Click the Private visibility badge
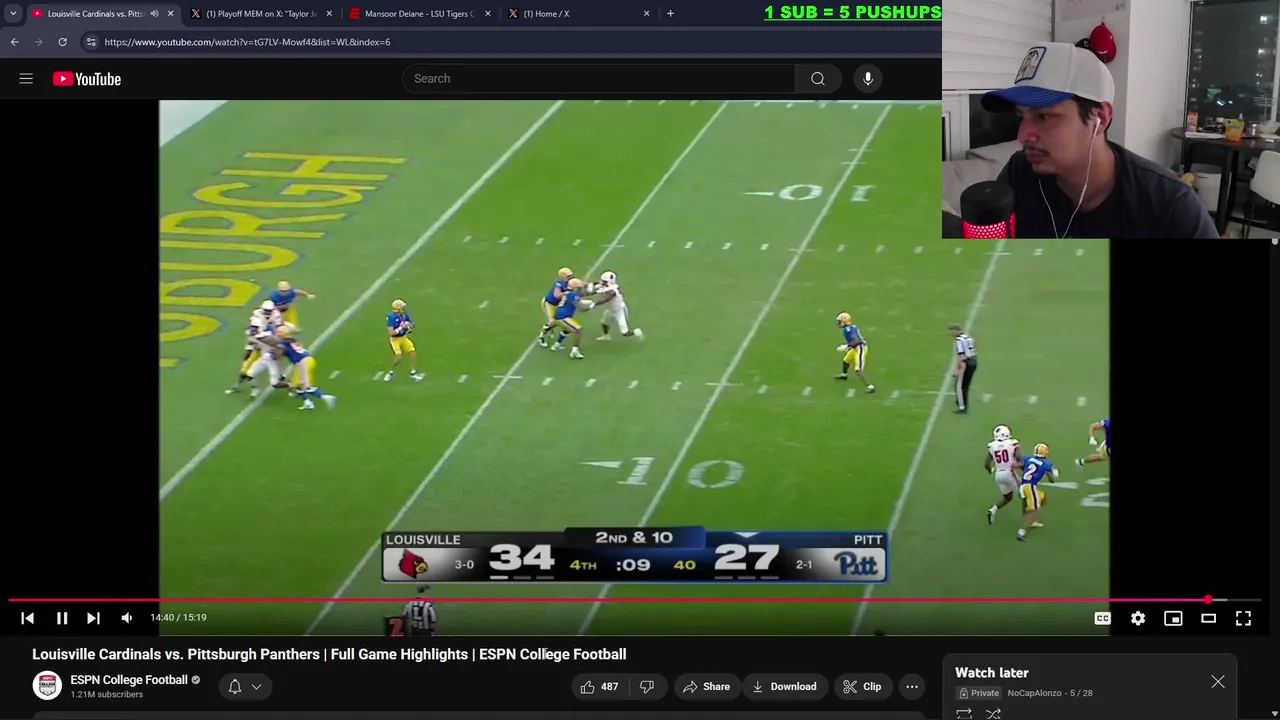The image size is (1280, 720). (x=979, y=693)
